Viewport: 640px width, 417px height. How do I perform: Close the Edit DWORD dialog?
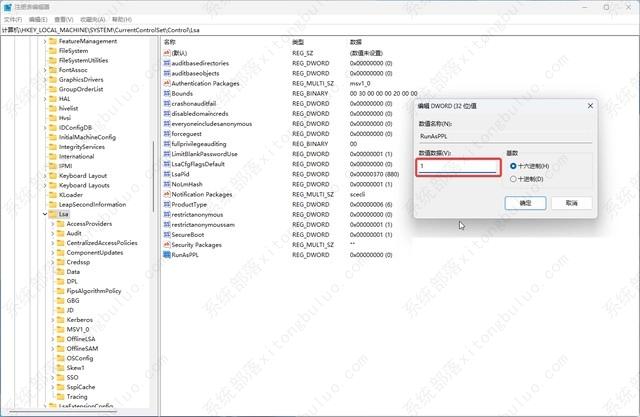[590, 106]
